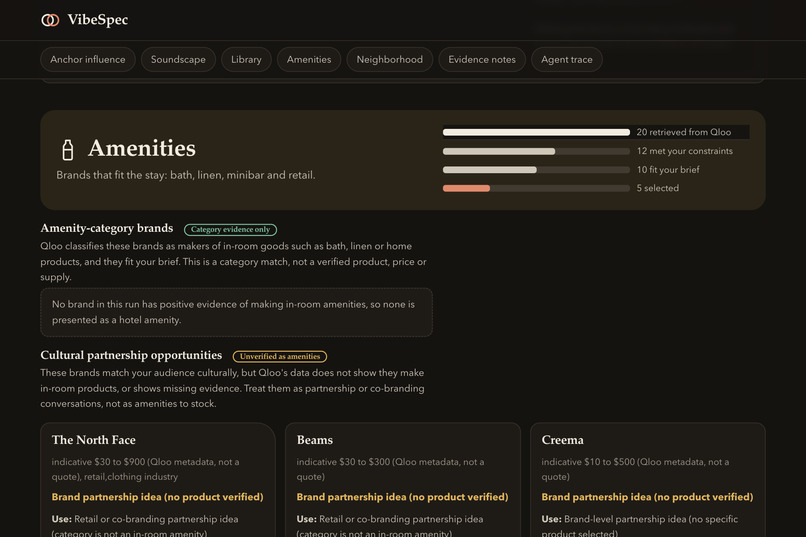Screen dimensions: 806x537
Task: Click the Beams 'Brand partnership idea' text
Action: click(x=402, y=497)
